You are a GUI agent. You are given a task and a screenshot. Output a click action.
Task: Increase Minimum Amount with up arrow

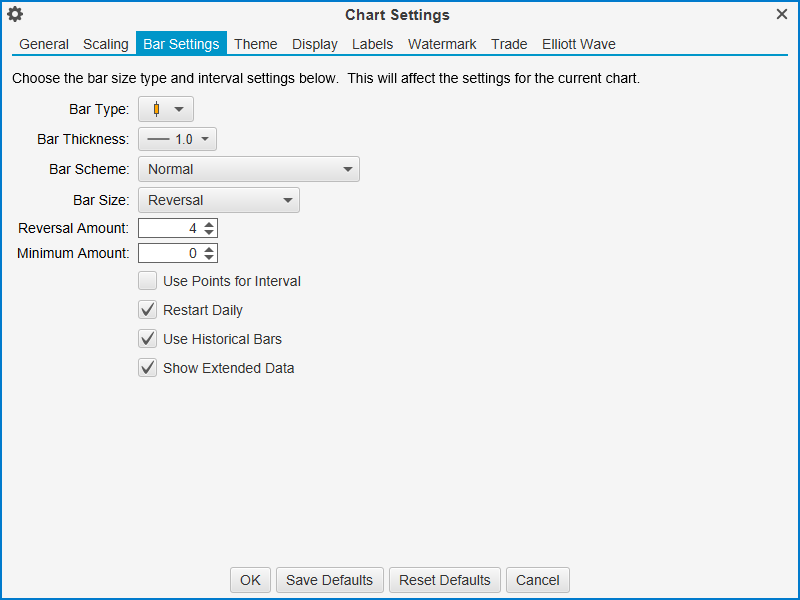coord(208,249)
